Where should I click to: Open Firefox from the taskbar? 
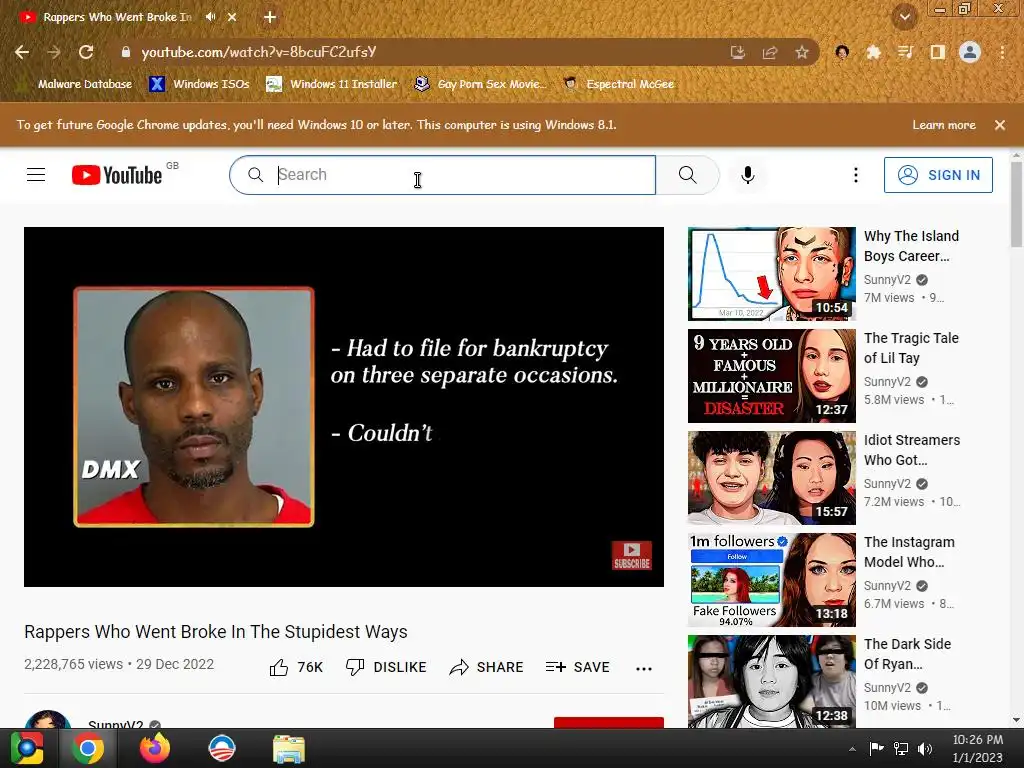click(x=155, y=748)
